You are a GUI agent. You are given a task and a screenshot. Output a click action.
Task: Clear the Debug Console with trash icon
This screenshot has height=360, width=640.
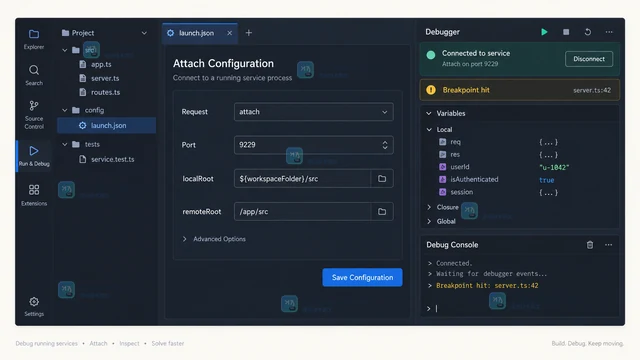590,245
